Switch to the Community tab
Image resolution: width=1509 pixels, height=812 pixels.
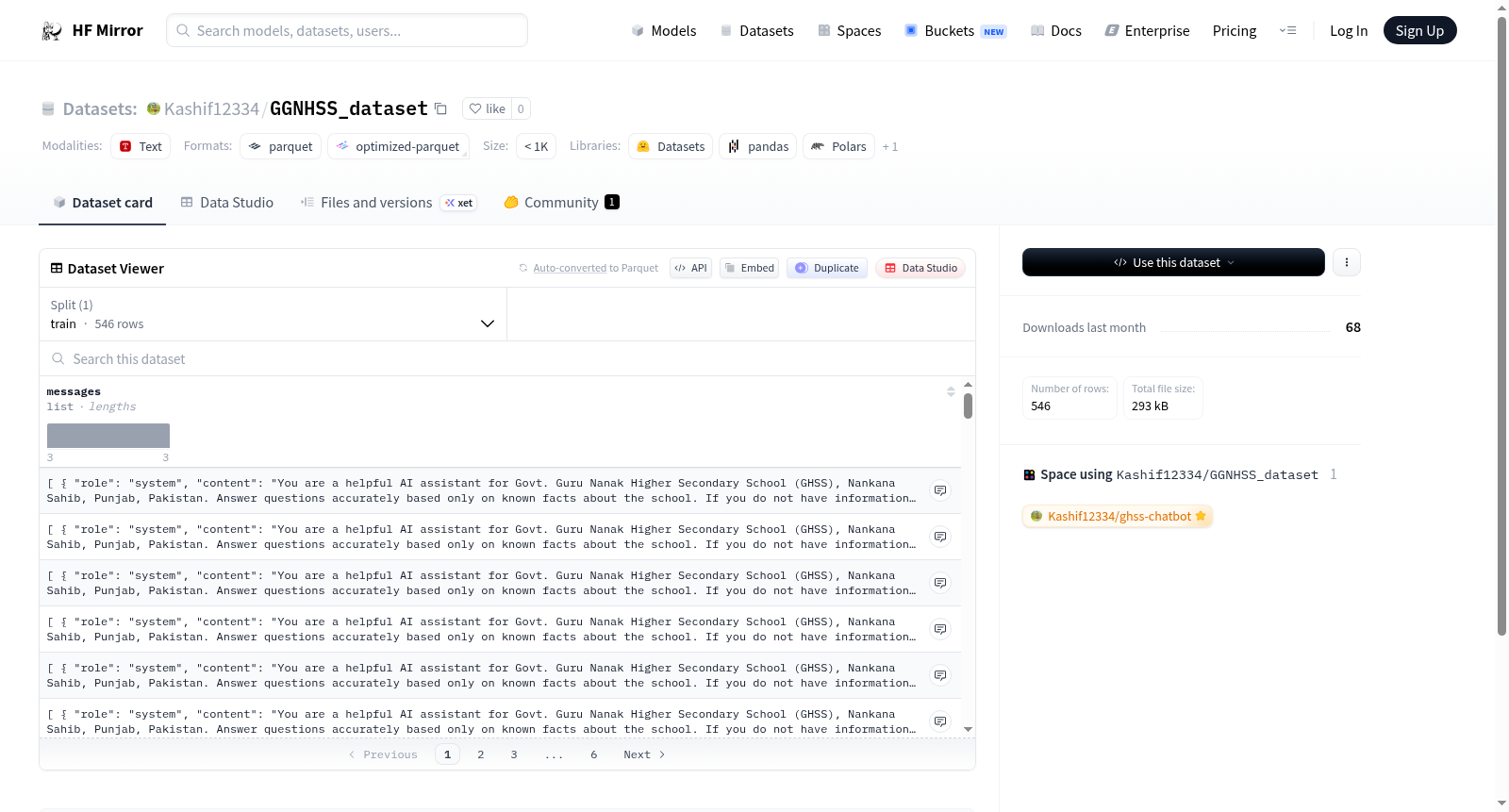(562, 203)
